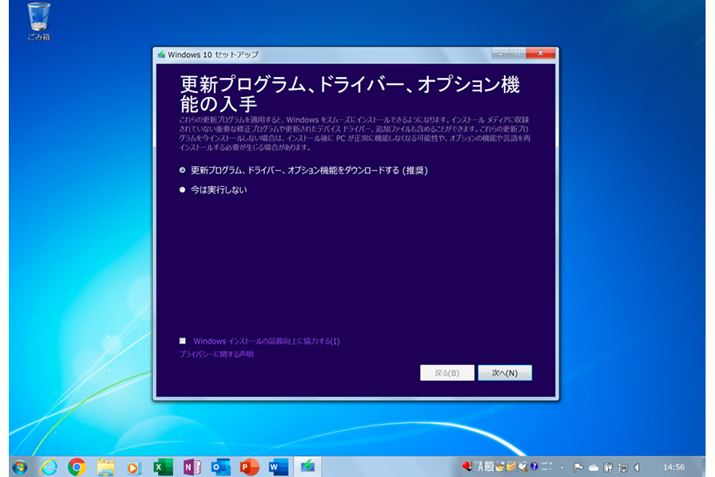Image resolution: width=715 pixels, height=477 pixels.
Task: Select the 今は実行しない radio option
Action: click(182, 190)
